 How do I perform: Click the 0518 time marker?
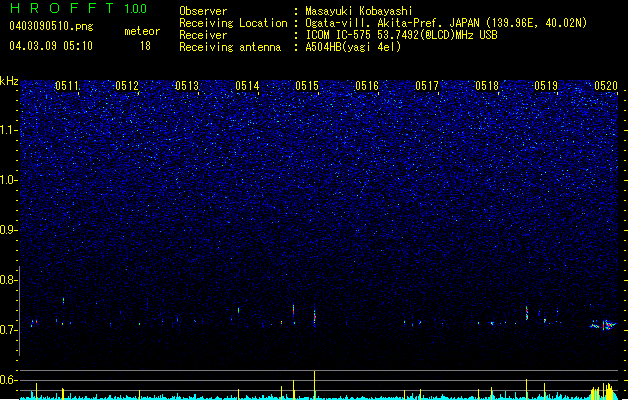[x=487, y=86]
